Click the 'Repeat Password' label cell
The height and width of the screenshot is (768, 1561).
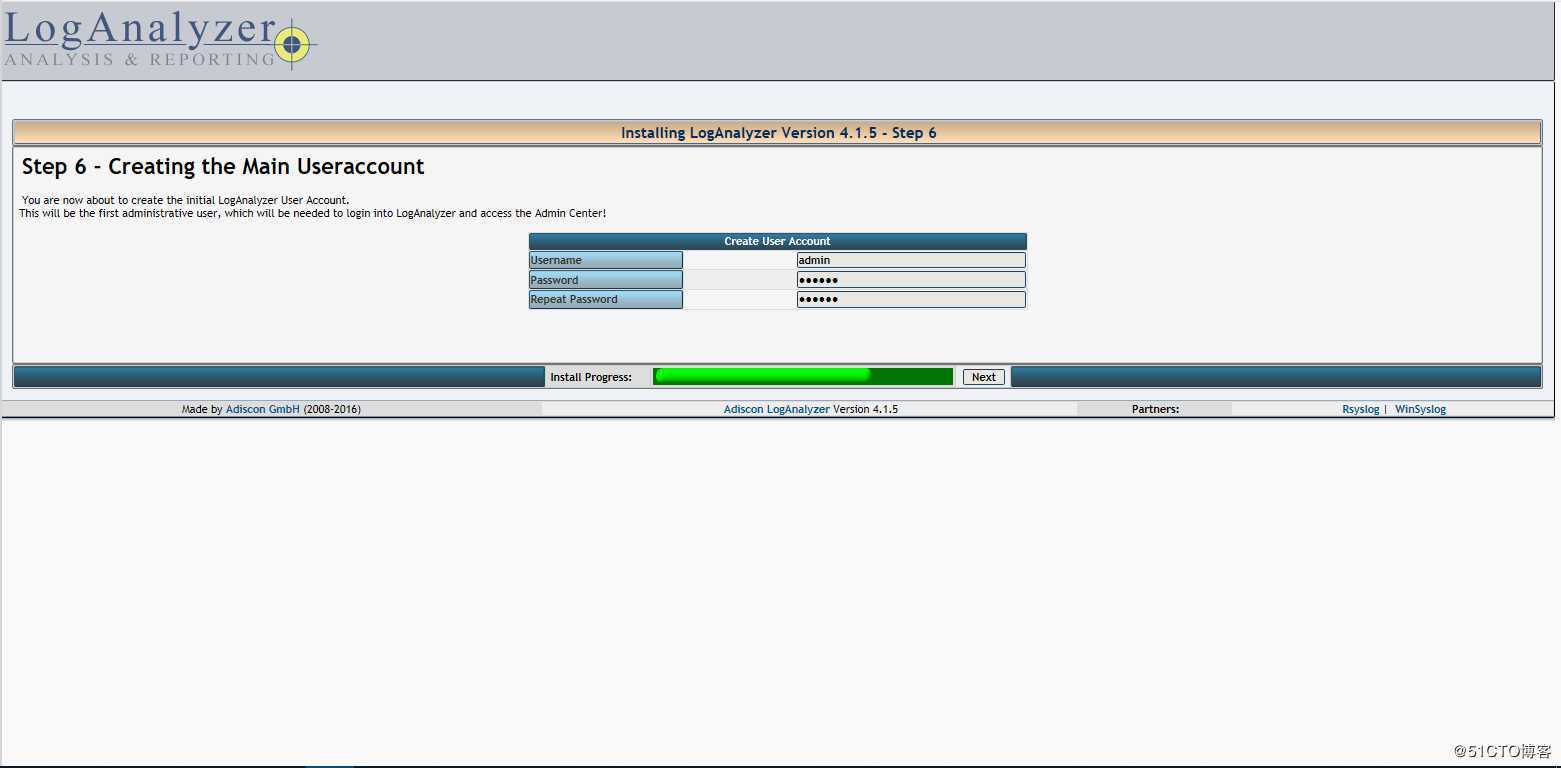606,299
